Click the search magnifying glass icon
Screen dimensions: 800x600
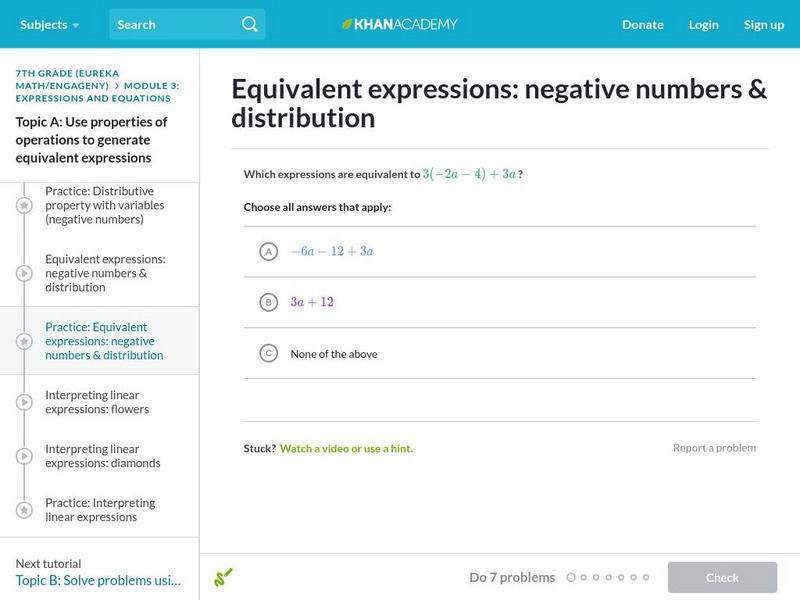[x=250, y=24]
